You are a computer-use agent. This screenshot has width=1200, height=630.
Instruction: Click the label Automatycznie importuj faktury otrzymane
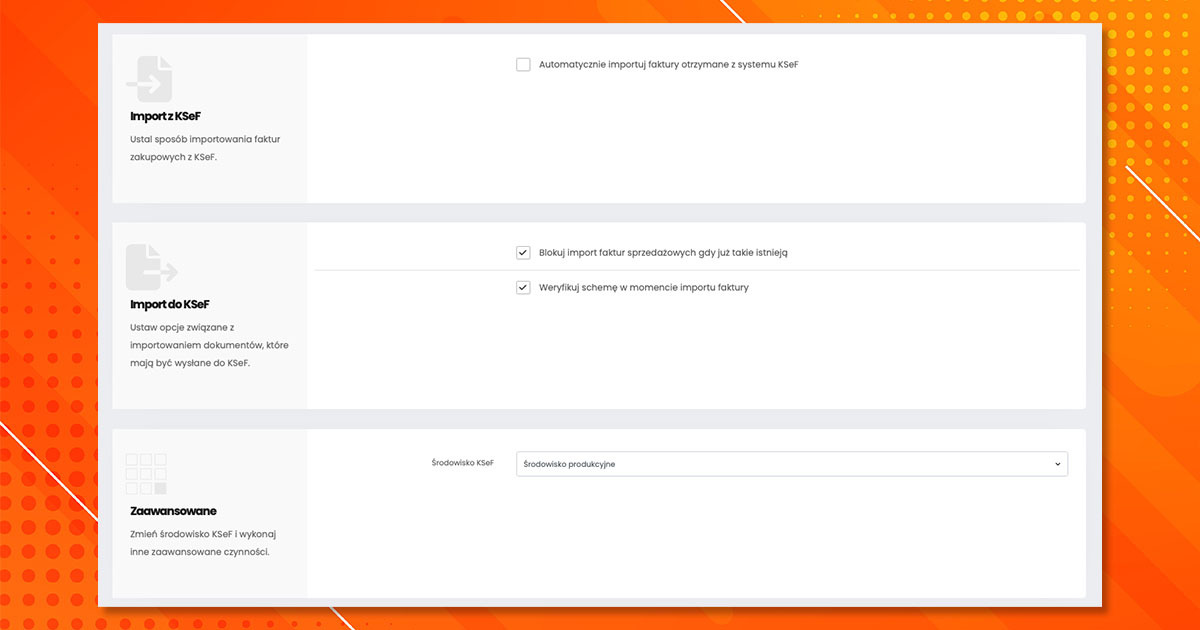pyautogui.click(x=668, y=65)
